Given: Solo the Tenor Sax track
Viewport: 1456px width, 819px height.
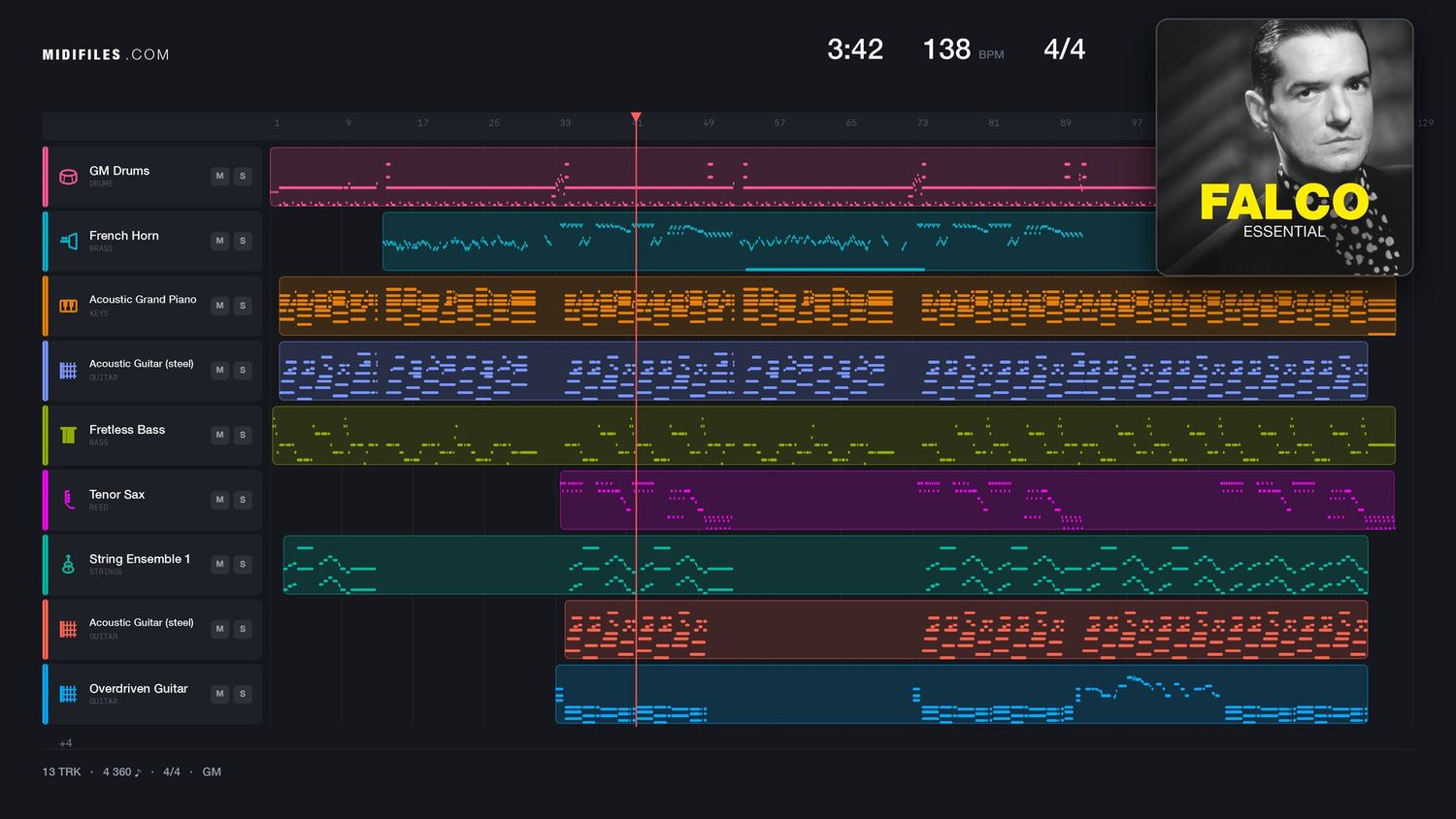Looking at the screenshot, I should tap(243, 500).
